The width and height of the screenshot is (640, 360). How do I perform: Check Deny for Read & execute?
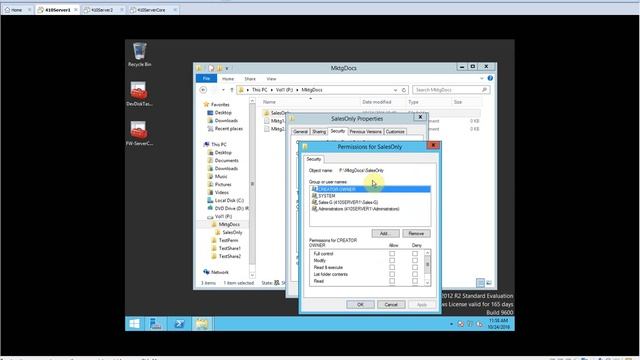tap(415, 267)
